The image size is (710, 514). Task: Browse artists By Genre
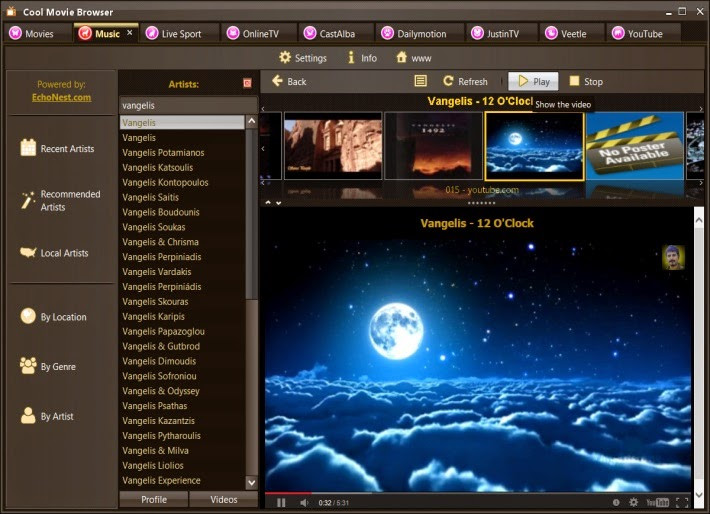click(x=48, y=366)
